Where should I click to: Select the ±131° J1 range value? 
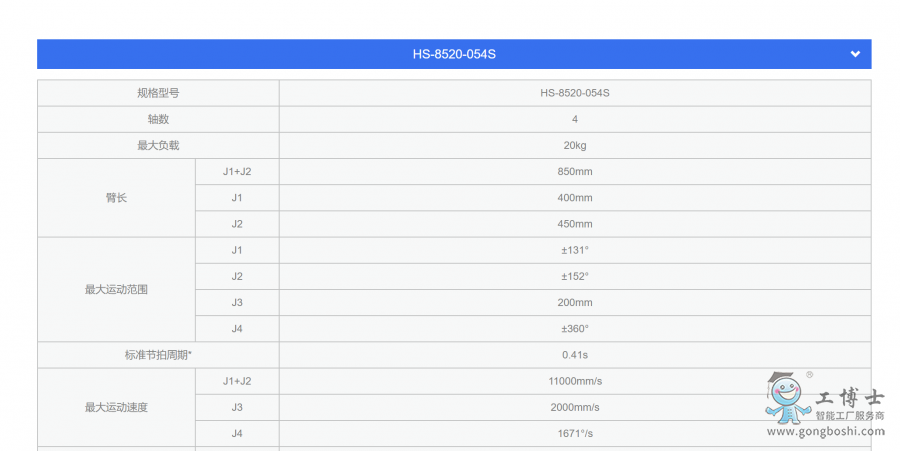click(x=574, y=250)
